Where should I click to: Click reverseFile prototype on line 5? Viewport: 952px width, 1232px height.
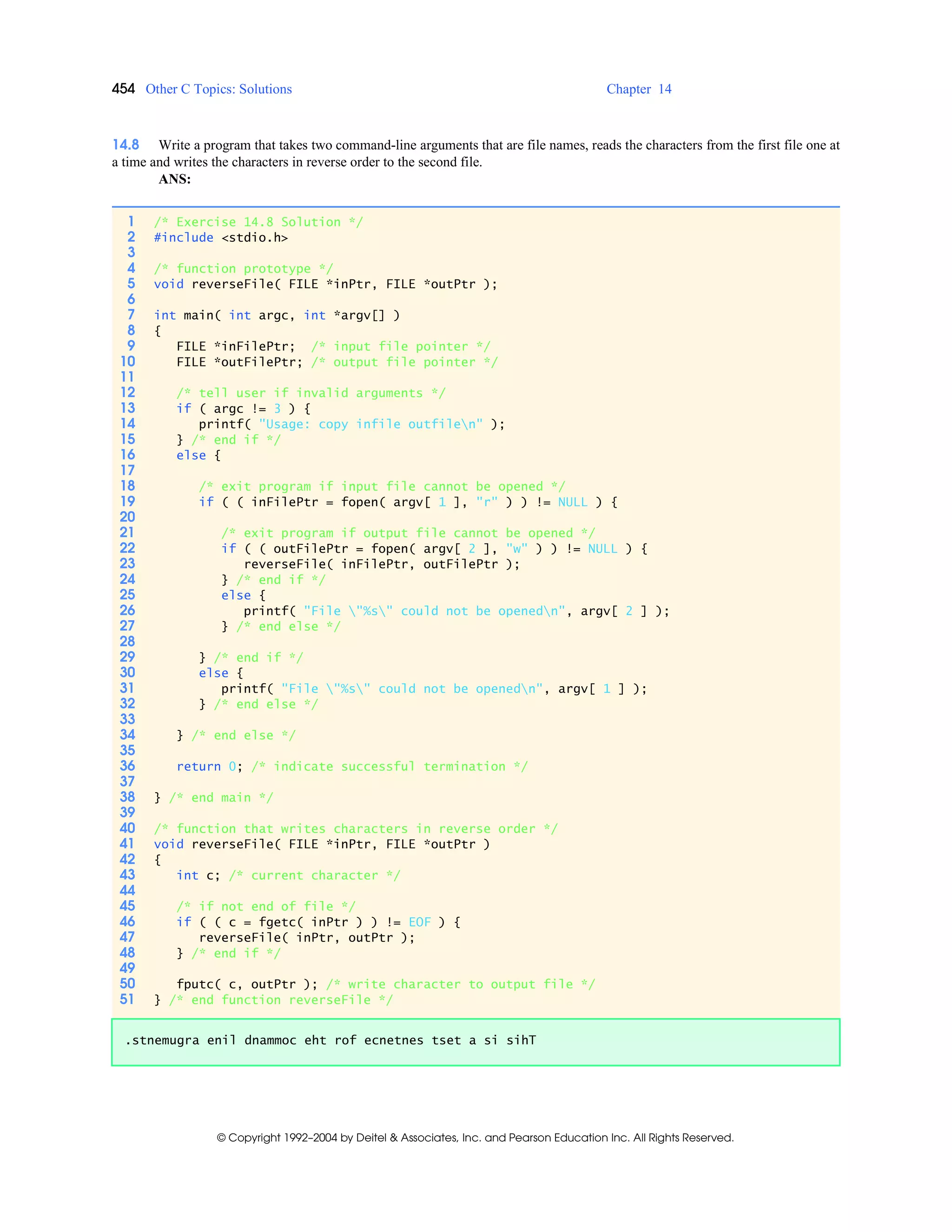point(325,285)
